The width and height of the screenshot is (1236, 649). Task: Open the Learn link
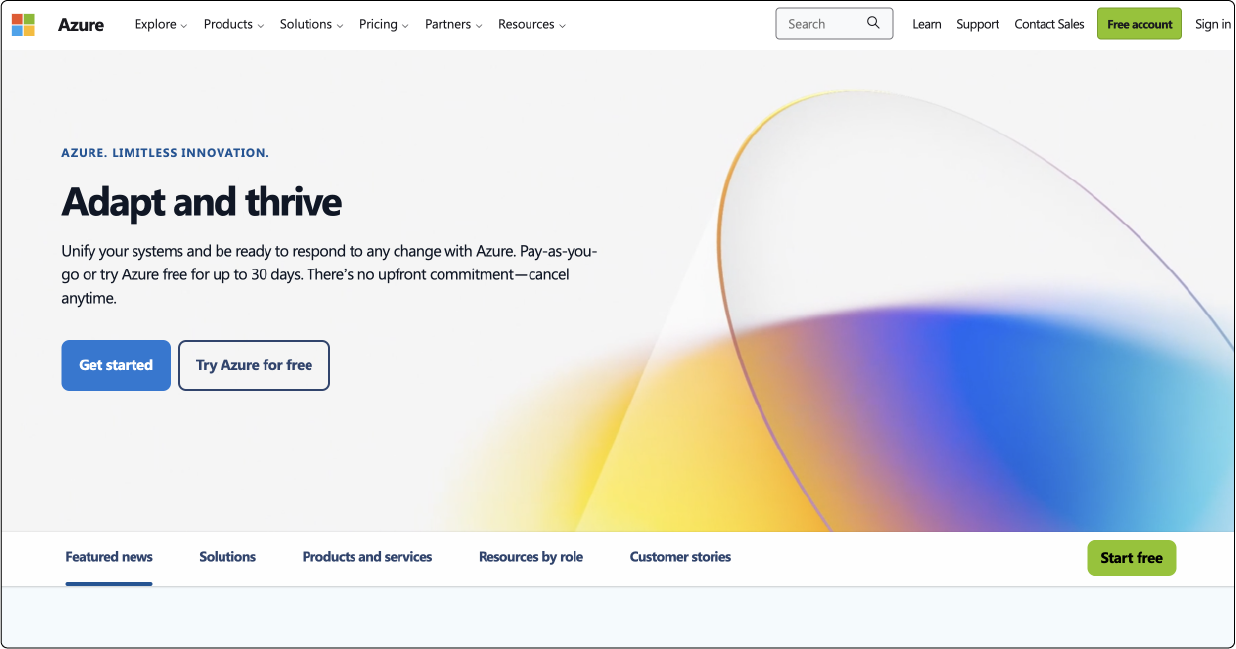pos(927,24)
